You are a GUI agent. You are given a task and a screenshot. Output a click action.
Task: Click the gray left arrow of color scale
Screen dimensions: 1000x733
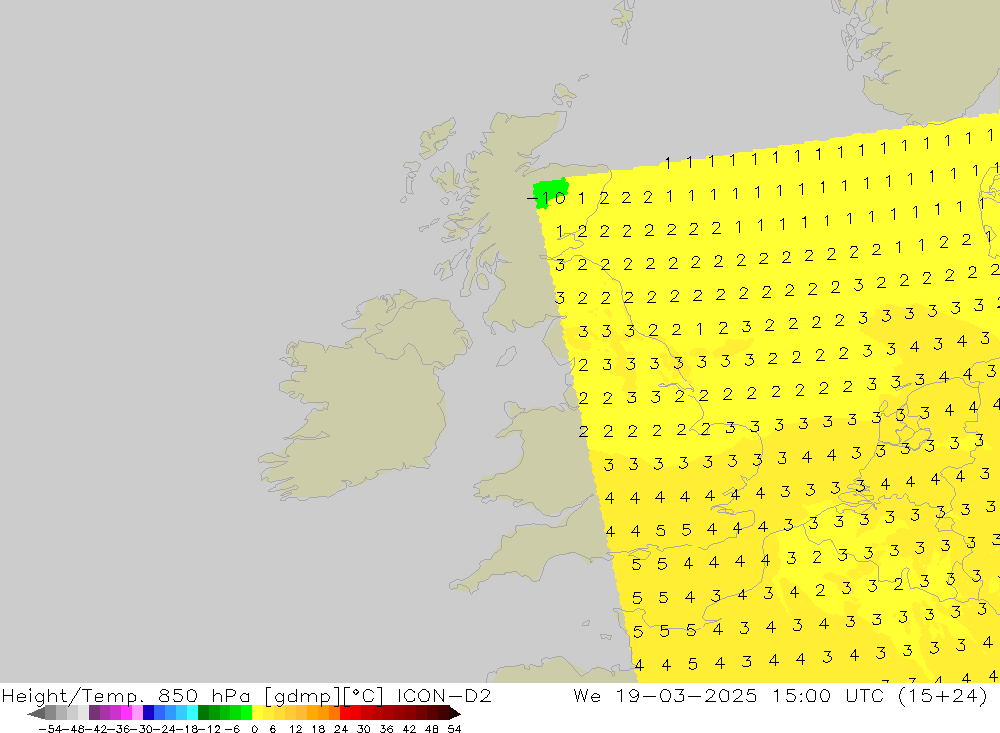(36, 713)
